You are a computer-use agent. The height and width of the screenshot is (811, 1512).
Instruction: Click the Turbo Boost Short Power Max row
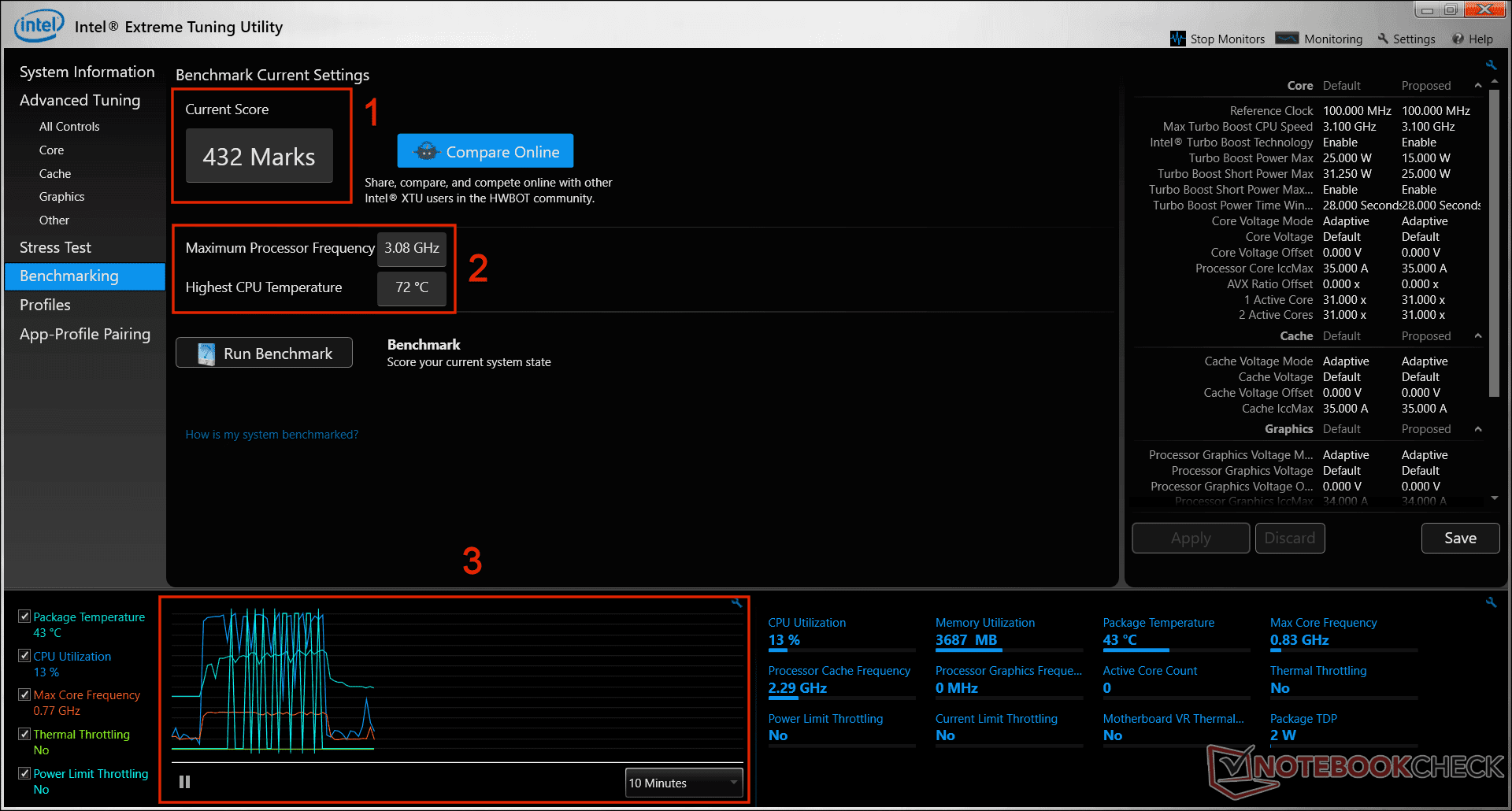1310,173
